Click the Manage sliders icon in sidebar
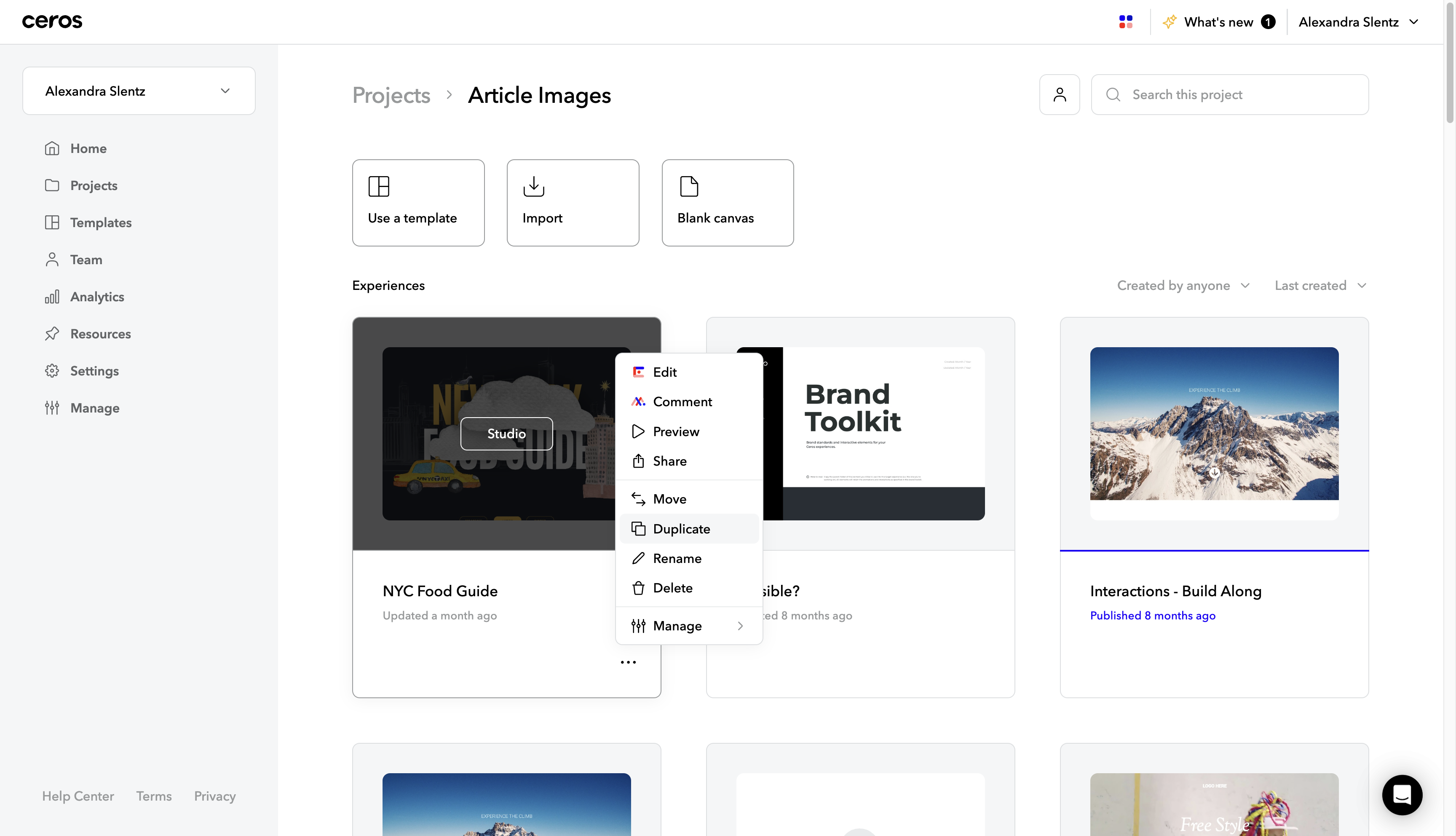This screenshot has height=836, width=1456. pos(52,407)
